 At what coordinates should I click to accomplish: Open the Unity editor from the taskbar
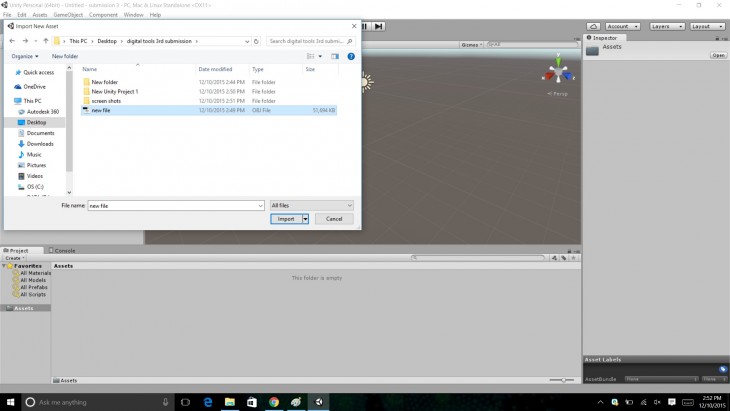click(x=318, y=402)
